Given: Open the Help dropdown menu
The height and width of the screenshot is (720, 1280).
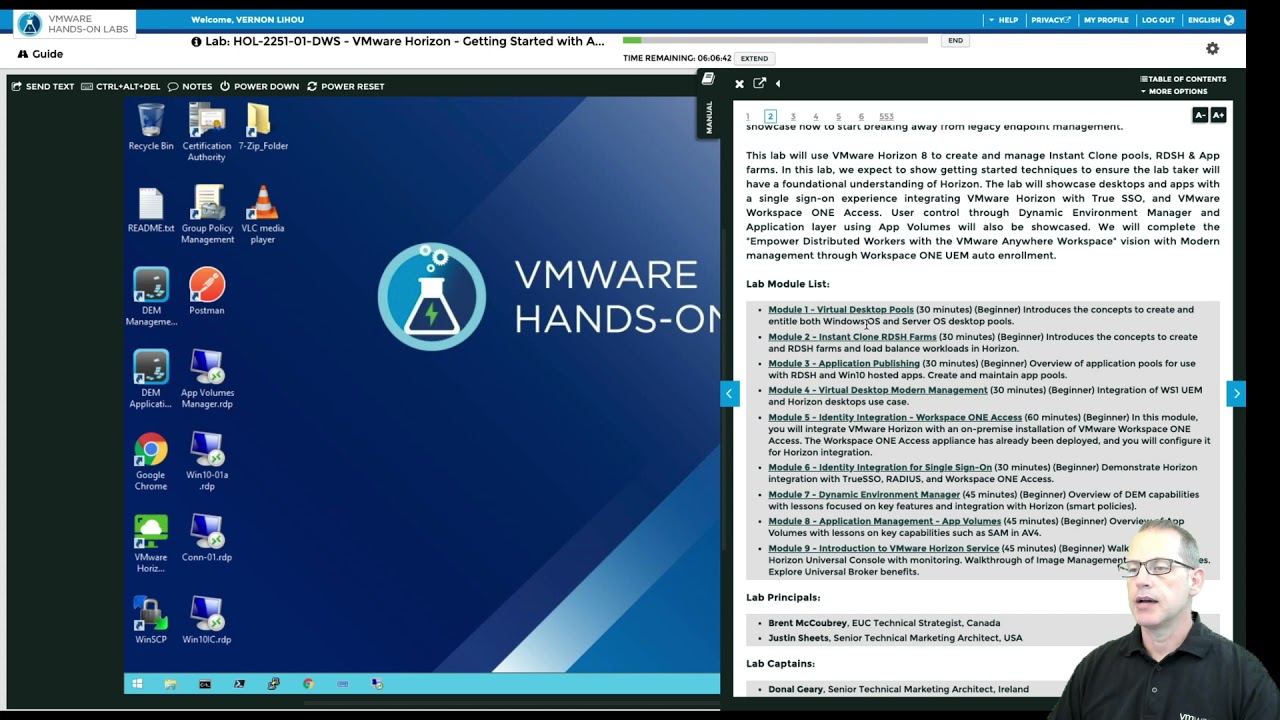Looking at the screenshot, I should [1003, 20].
